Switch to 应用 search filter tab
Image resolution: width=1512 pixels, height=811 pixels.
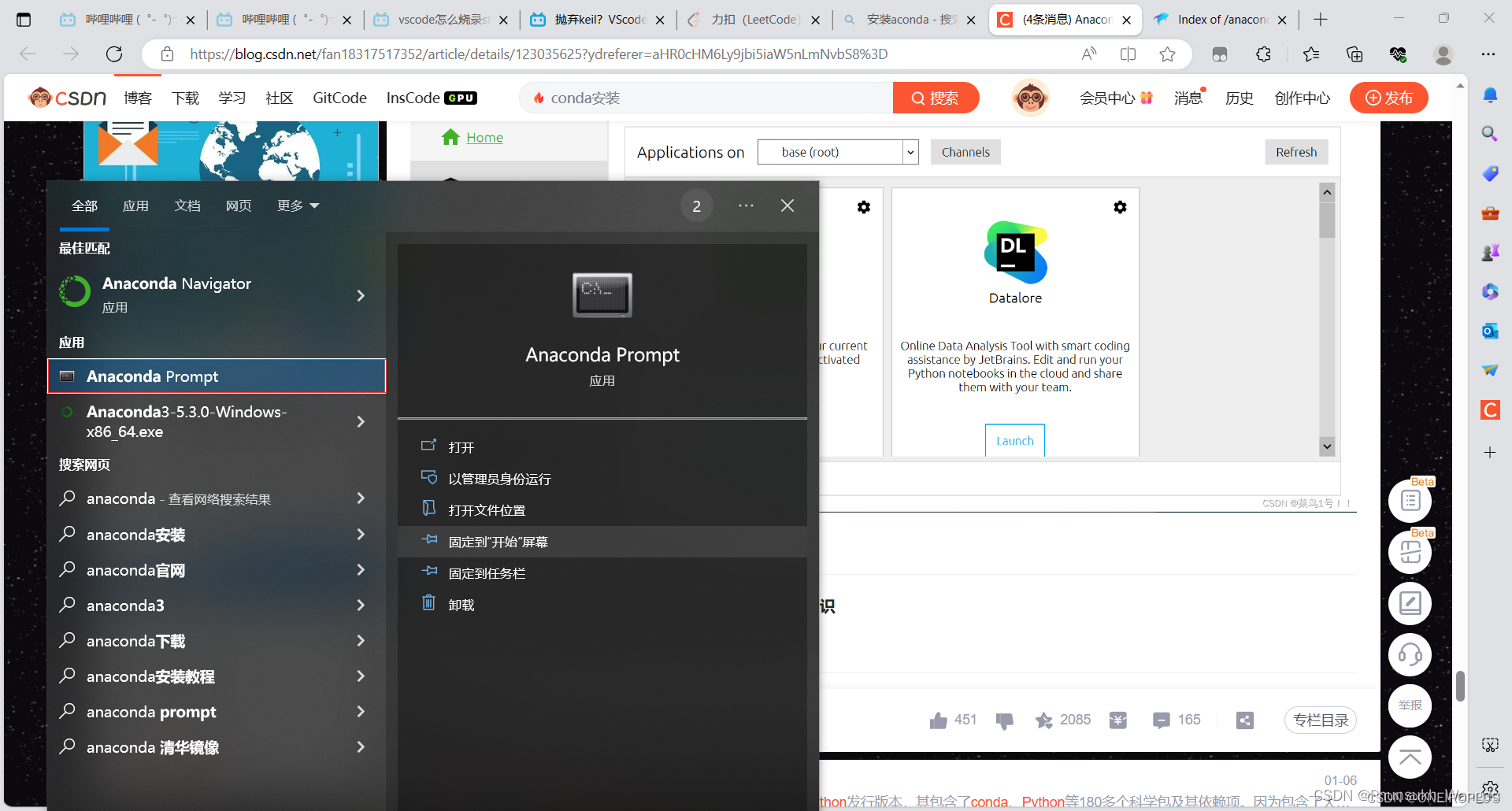click(135, 206)
